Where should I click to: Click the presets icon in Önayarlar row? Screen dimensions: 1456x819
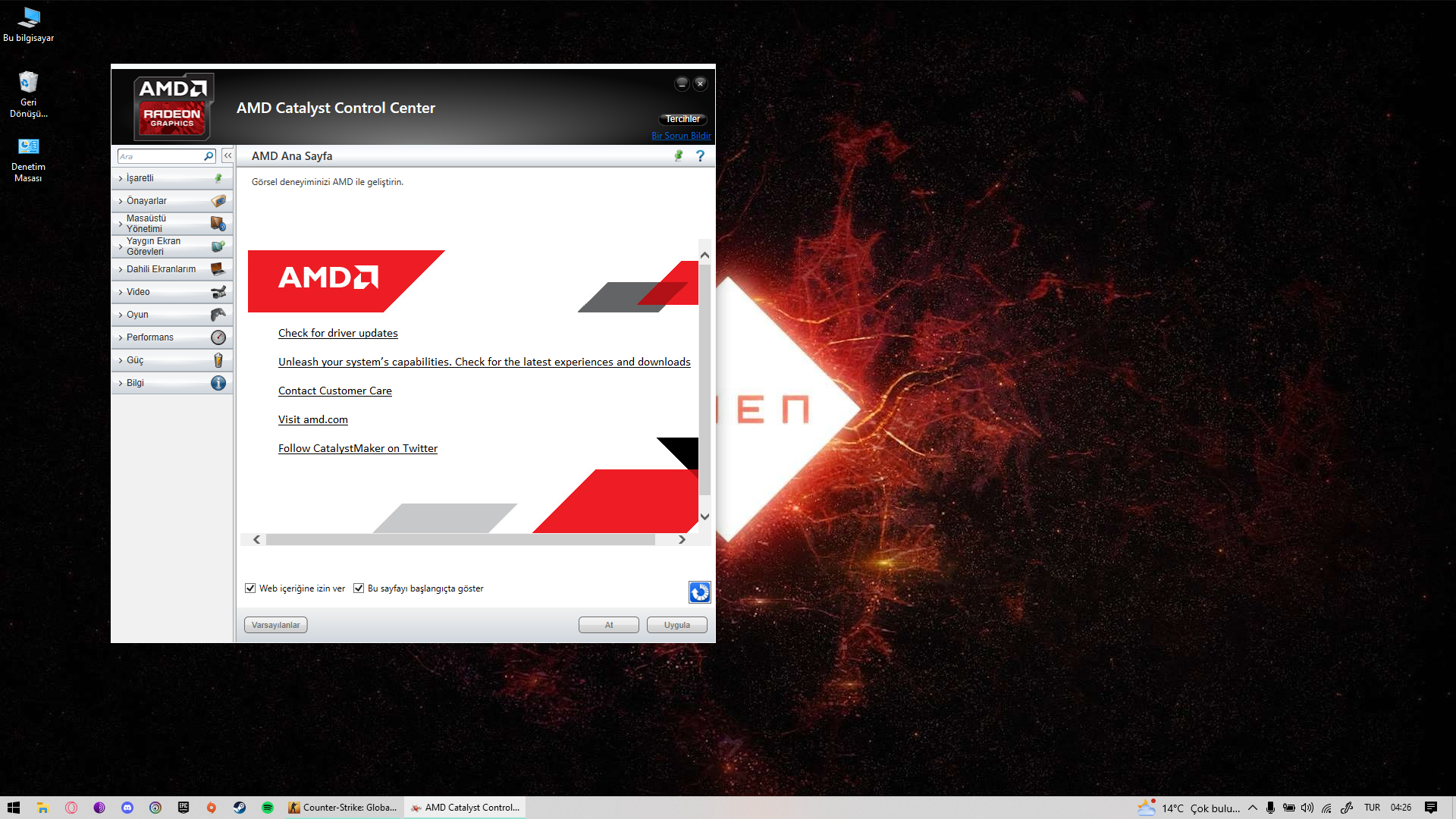[218, 201]
